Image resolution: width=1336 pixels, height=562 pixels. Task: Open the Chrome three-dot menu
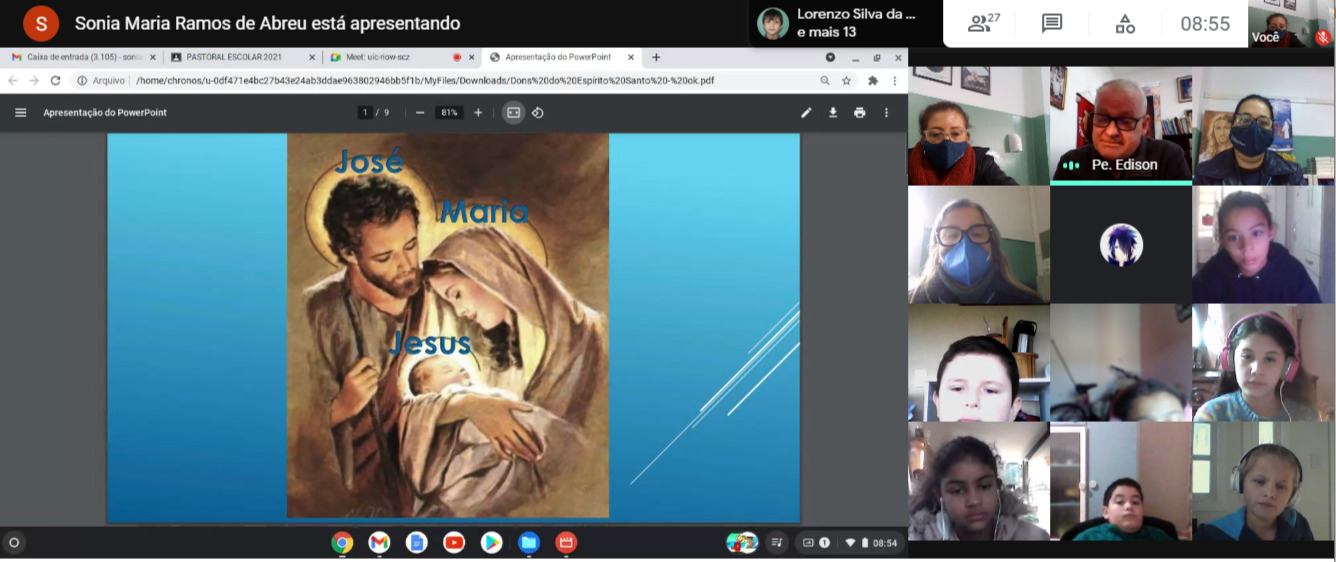pyautogui.click(x=894, y=81)
